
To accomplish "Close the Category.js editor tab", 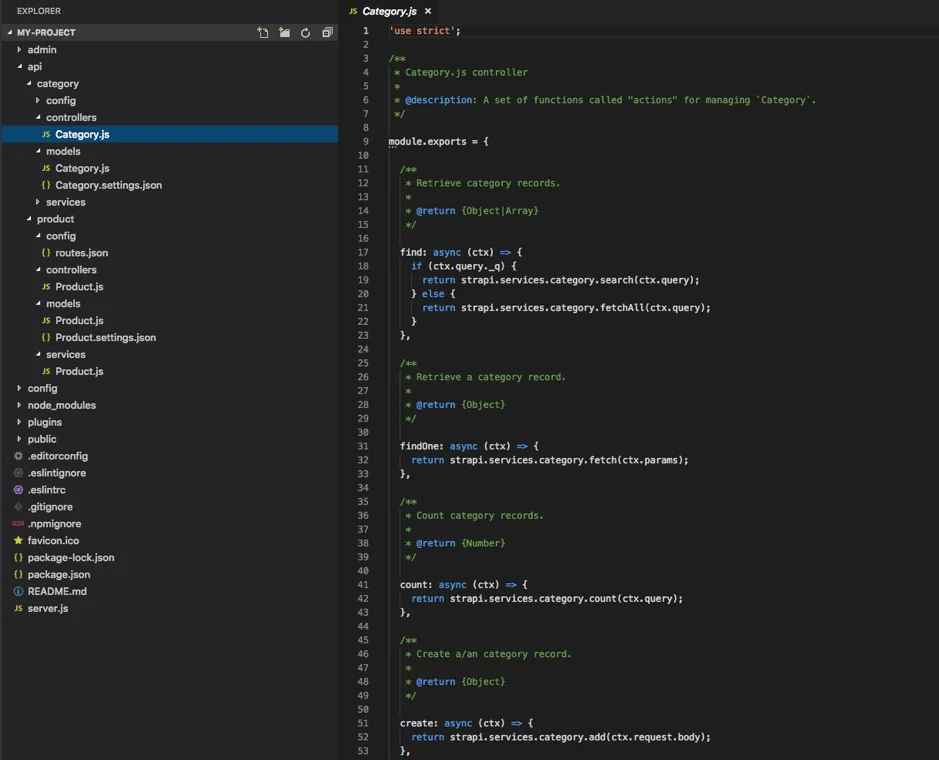I will (428, 11).
